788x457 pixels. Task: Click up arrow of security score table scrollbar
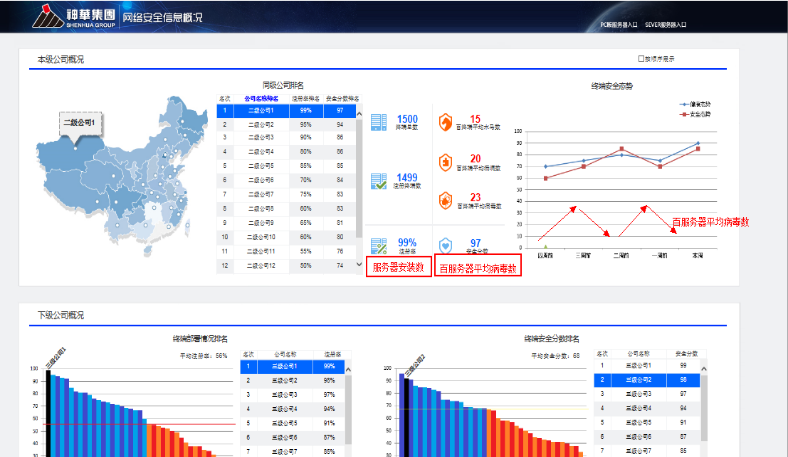tap(704, 369)
